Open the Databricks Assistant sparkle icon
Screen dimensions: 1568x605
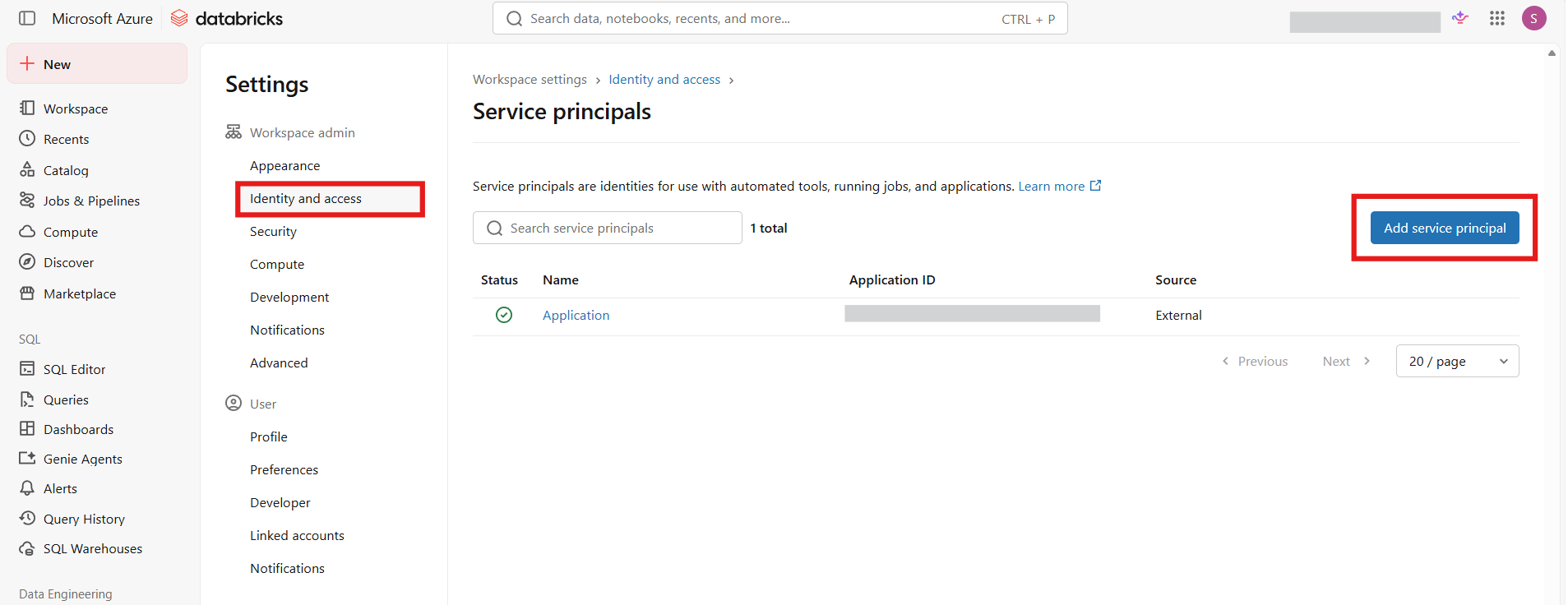(x=1460, y=18)
